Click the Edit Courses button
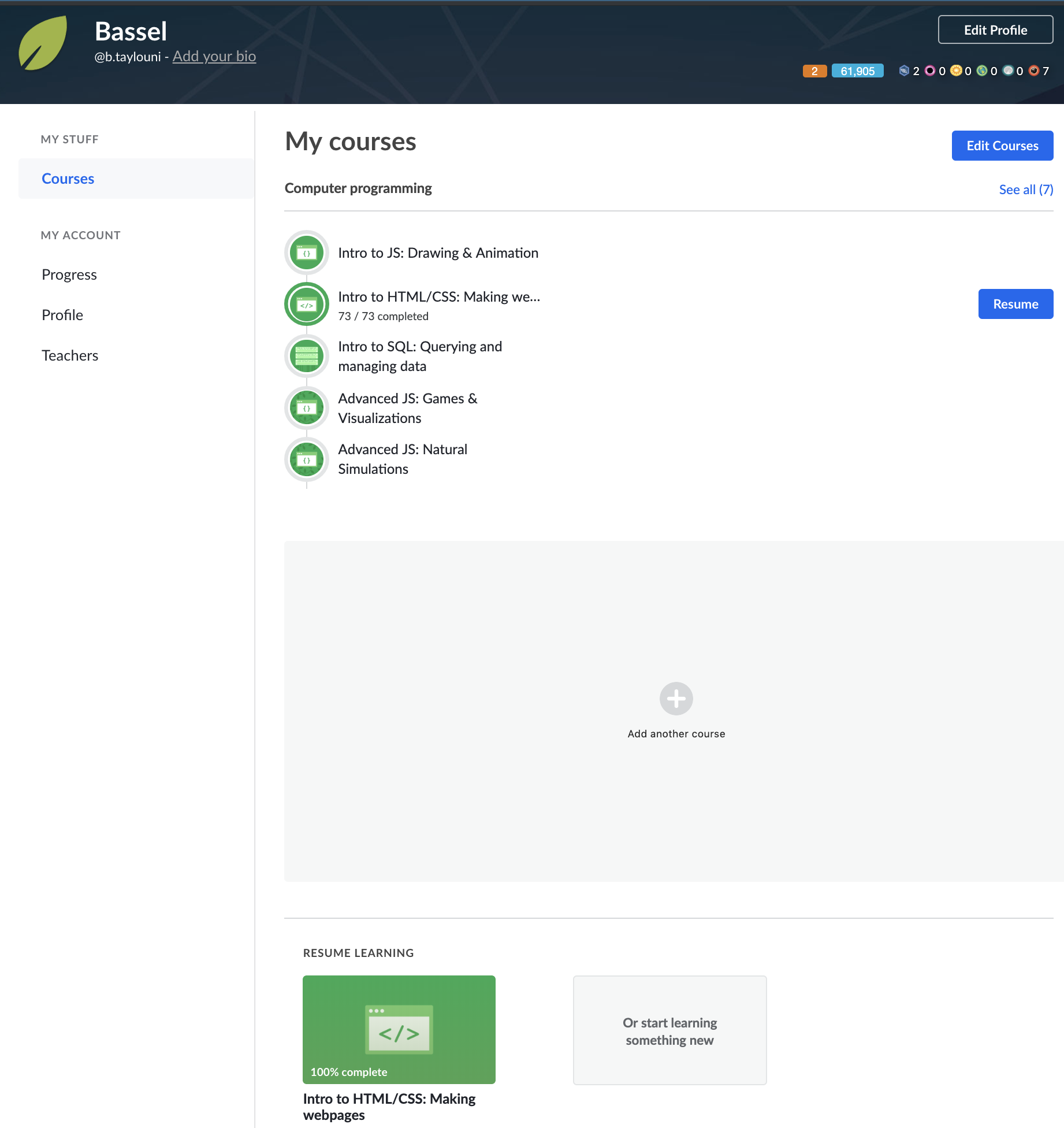 [1002, 146]
